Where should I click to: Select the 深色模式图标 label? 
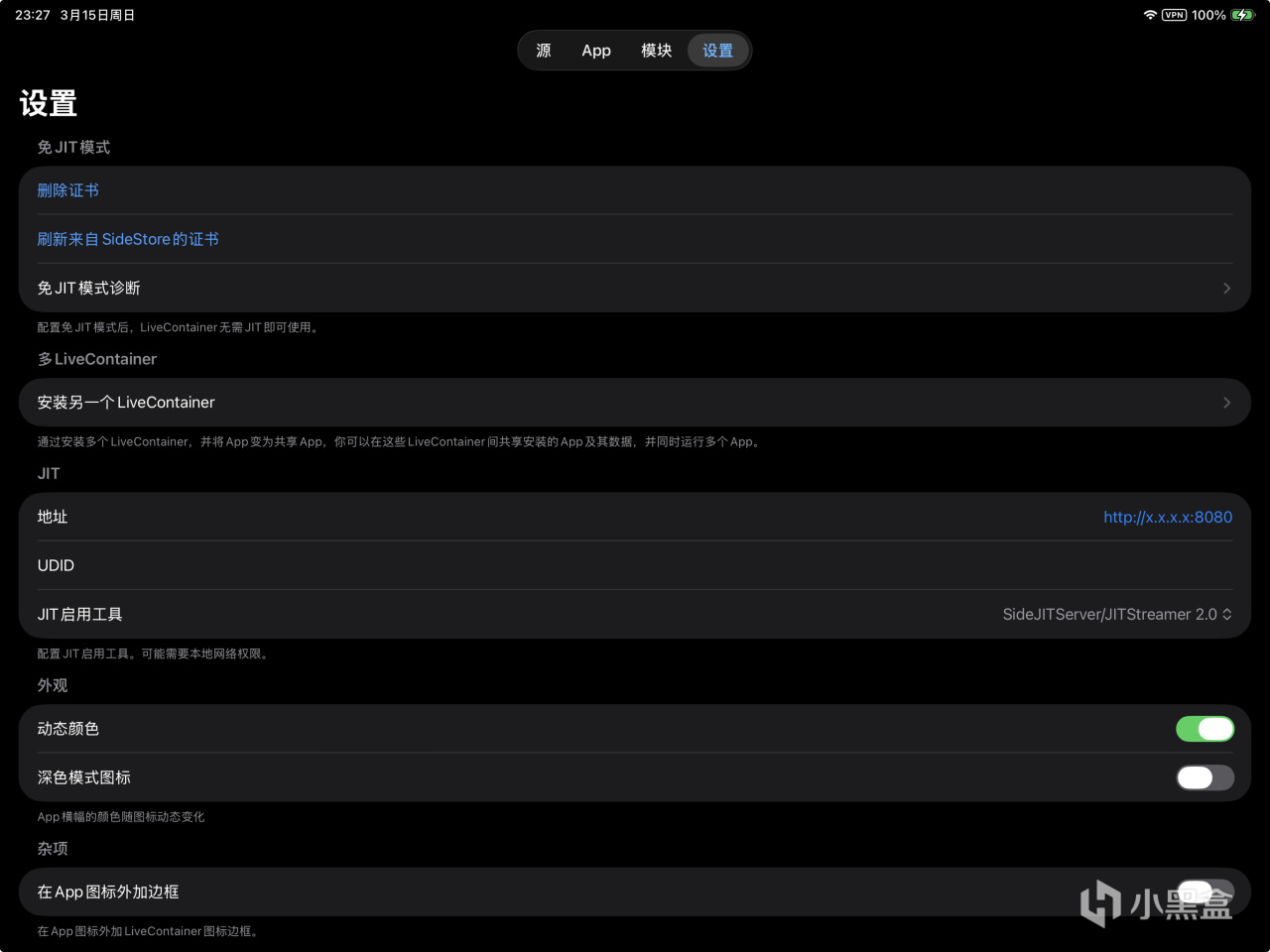click(84, 777)
